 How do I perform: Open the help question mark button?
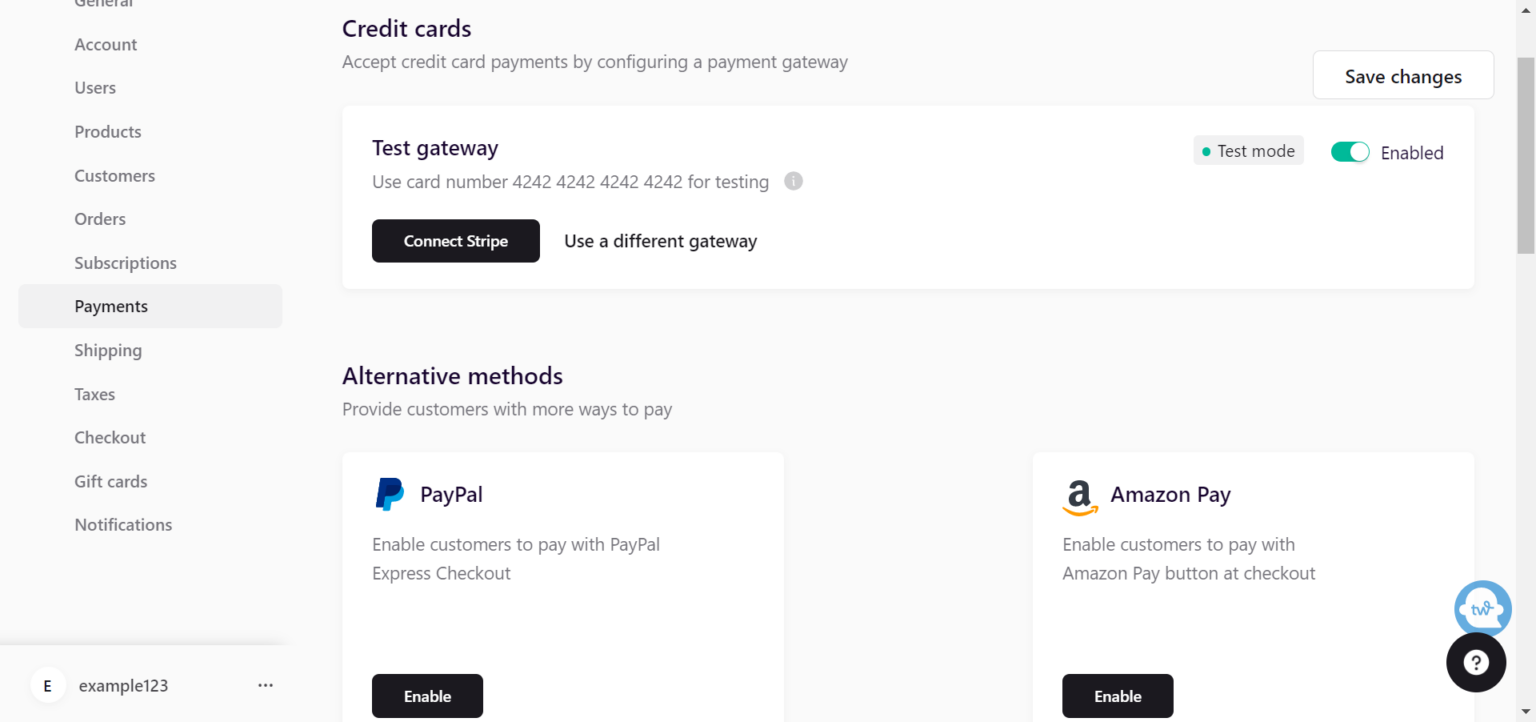point(1475,662)
